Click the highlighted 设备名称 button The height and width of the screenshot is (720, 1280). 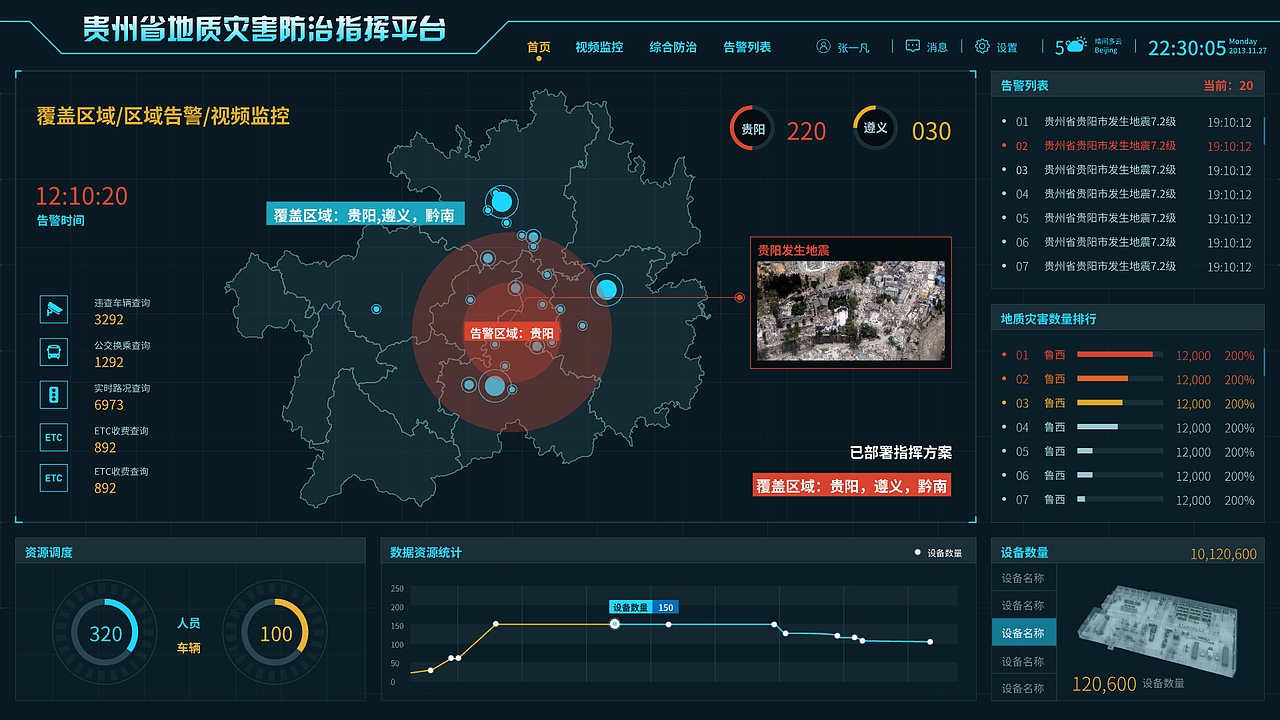click(1023, 632)
